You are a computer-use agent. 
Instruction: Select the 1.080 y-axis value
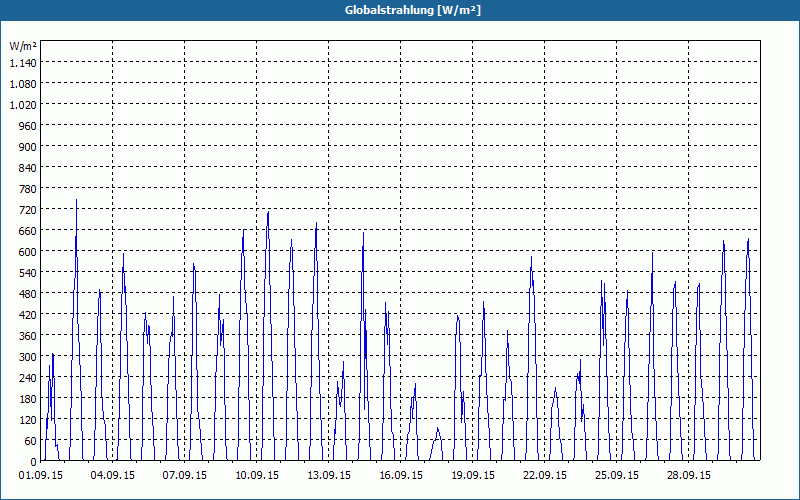[x=23, y=84]
